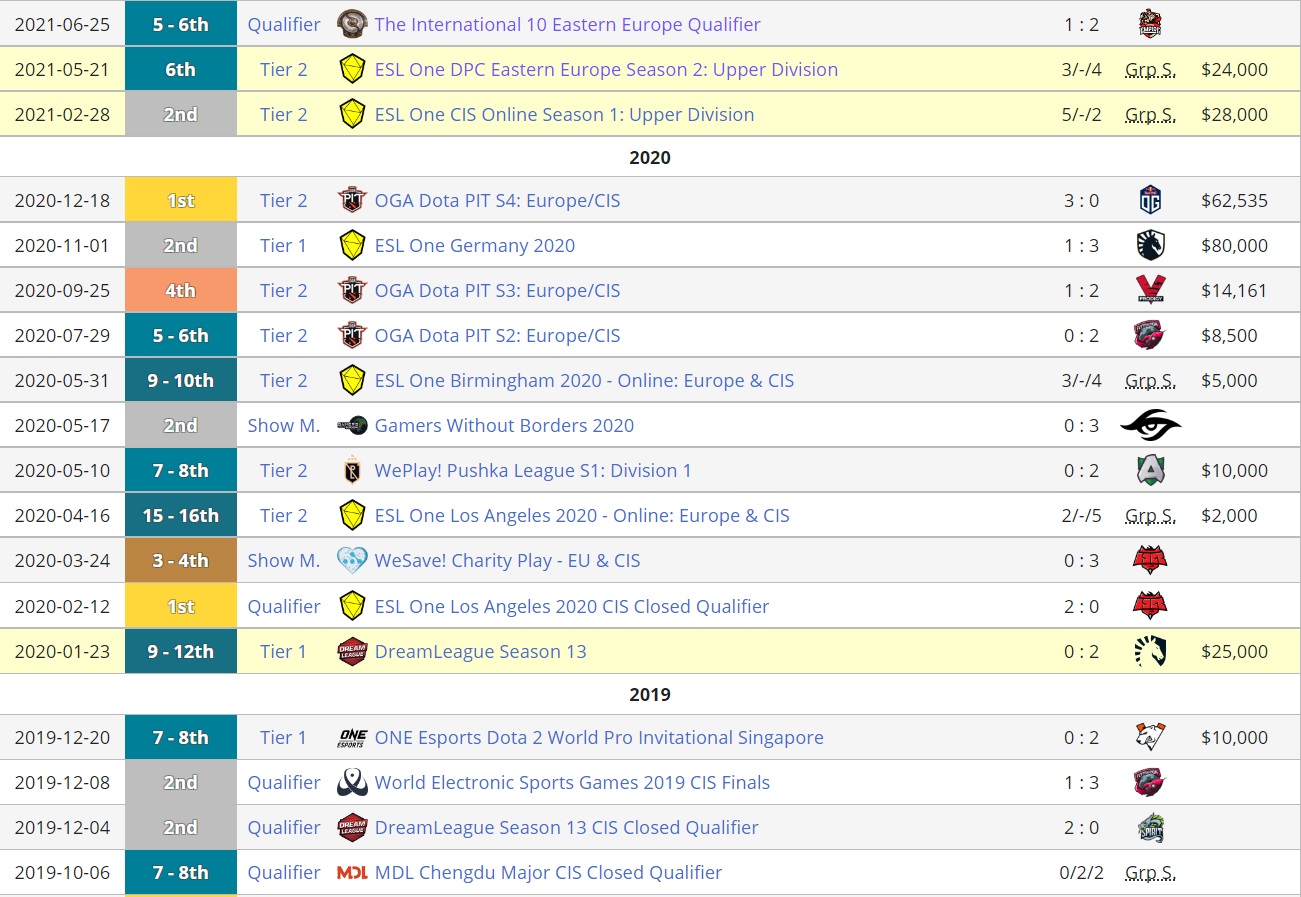
Task: Click the ONE Esports tournament icon
Action: pos(352,738)
